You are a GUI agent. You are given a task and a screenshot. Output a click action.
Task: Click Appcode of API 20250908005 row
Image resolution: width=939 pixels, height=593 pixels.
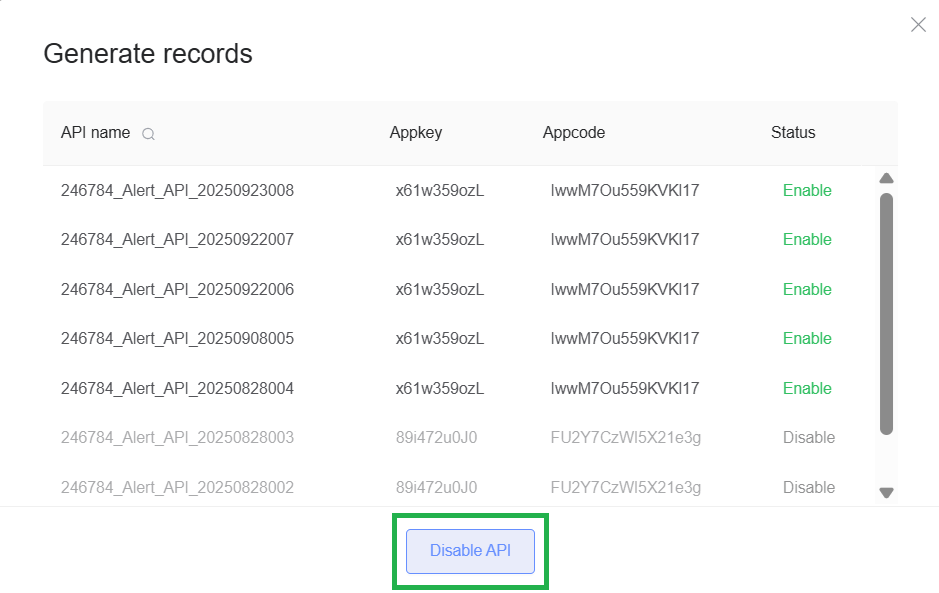click(625, 338)
